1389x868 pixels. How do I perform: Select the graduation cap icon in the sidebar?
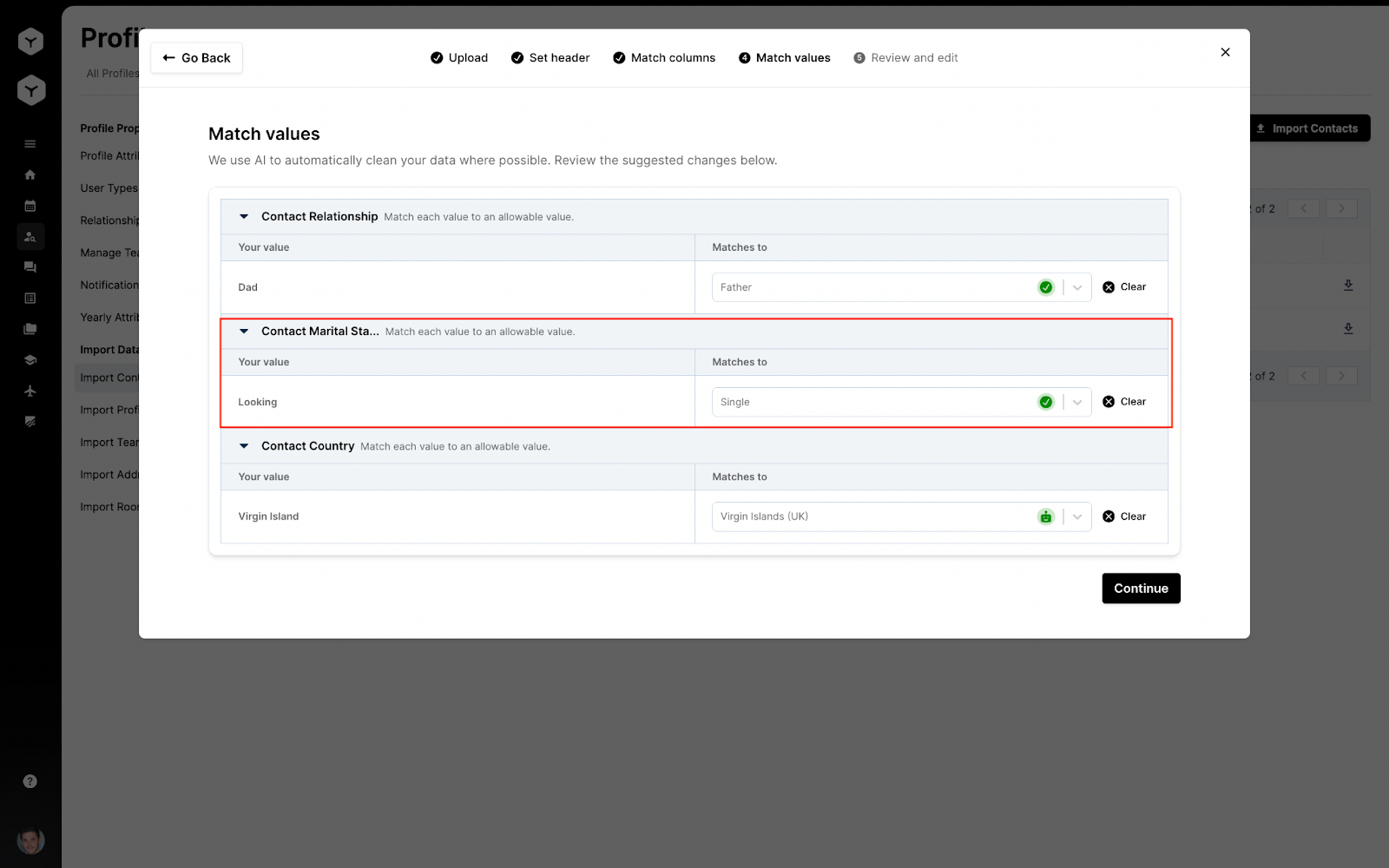(x=30, y=359)
